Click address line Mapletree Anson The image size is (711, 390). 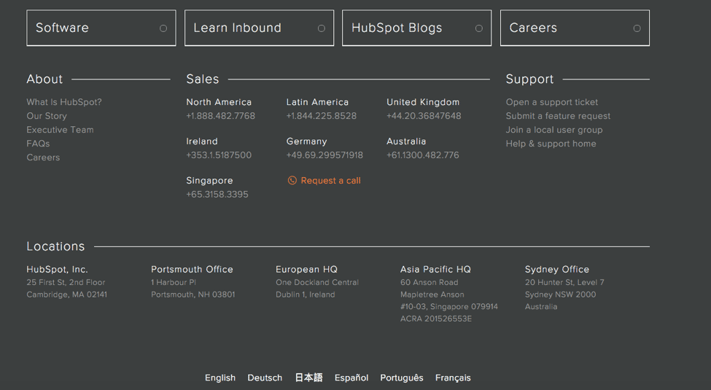(x=432, y=294)
